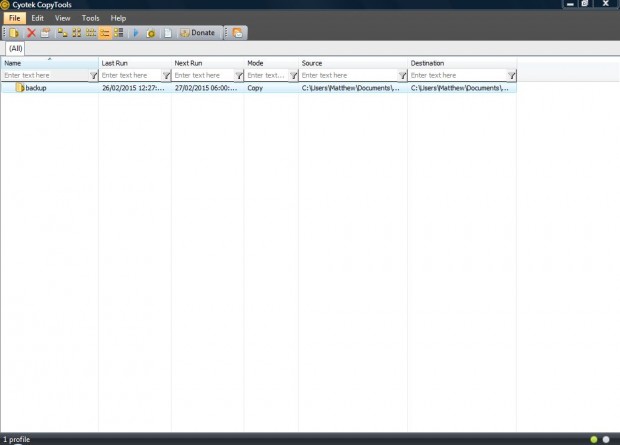Click the New Profile toolbar icon

pyautogui.click(x=14, y=33)
